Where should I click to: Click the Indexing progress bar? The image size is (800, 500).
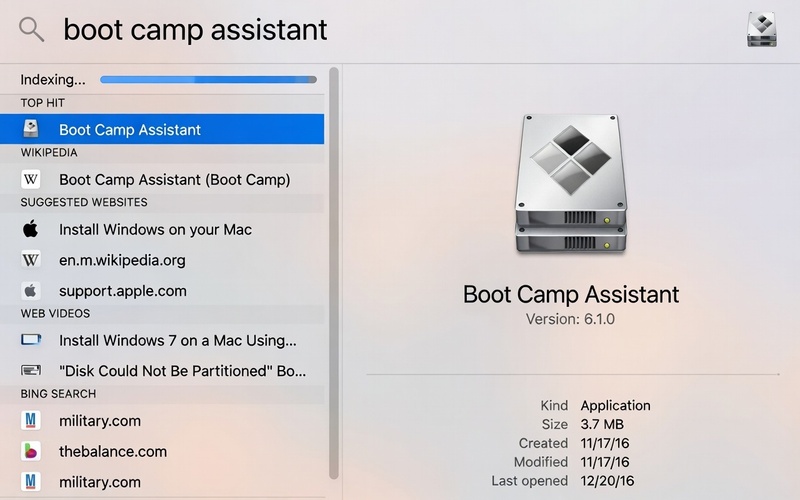208,80
